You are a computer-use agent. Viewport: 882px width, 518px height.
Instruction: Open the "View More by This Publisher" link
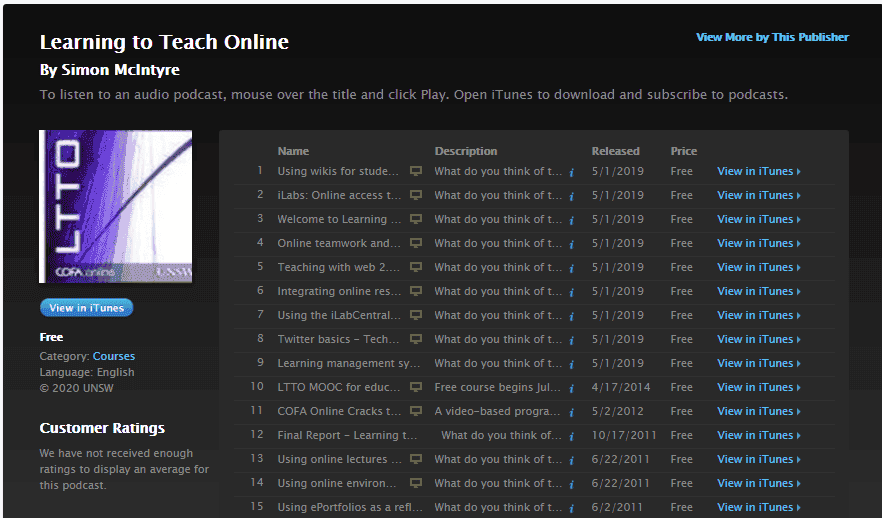(x=772, y=37)
